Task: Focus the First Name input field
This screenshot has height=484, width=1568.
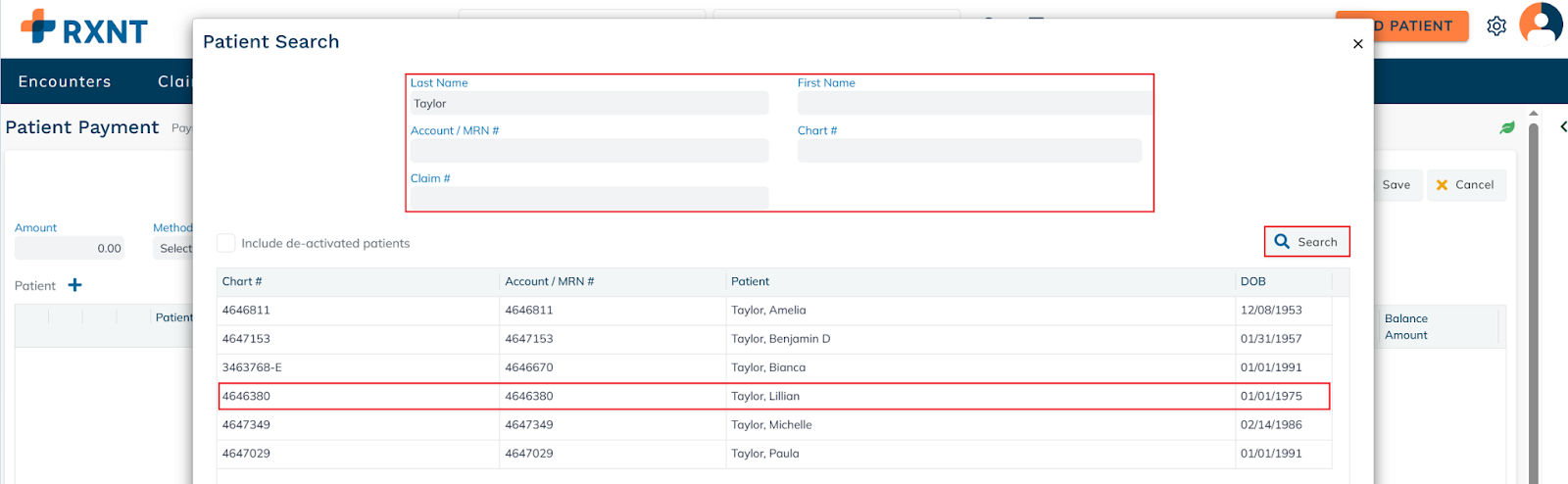Action: click(974, 104)
